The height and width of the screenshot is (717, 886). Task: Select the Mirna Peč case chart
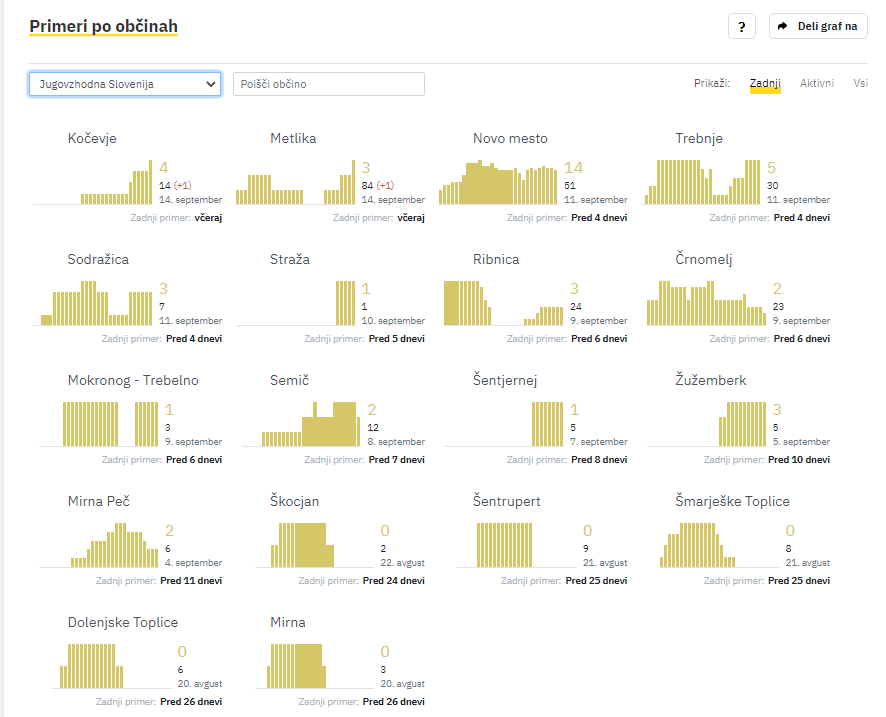click(99, 545)
